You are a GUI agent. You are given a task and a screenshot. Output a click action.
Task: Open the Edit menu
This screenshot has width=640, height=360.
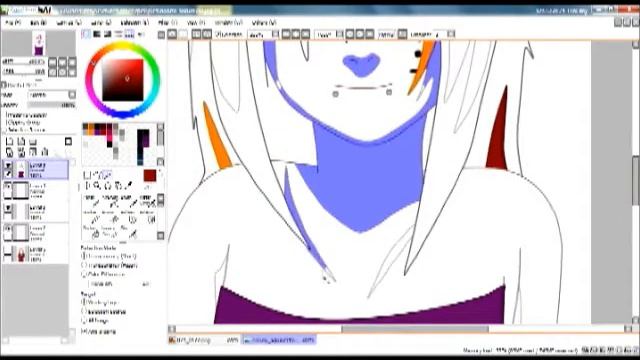coord(38,23)
